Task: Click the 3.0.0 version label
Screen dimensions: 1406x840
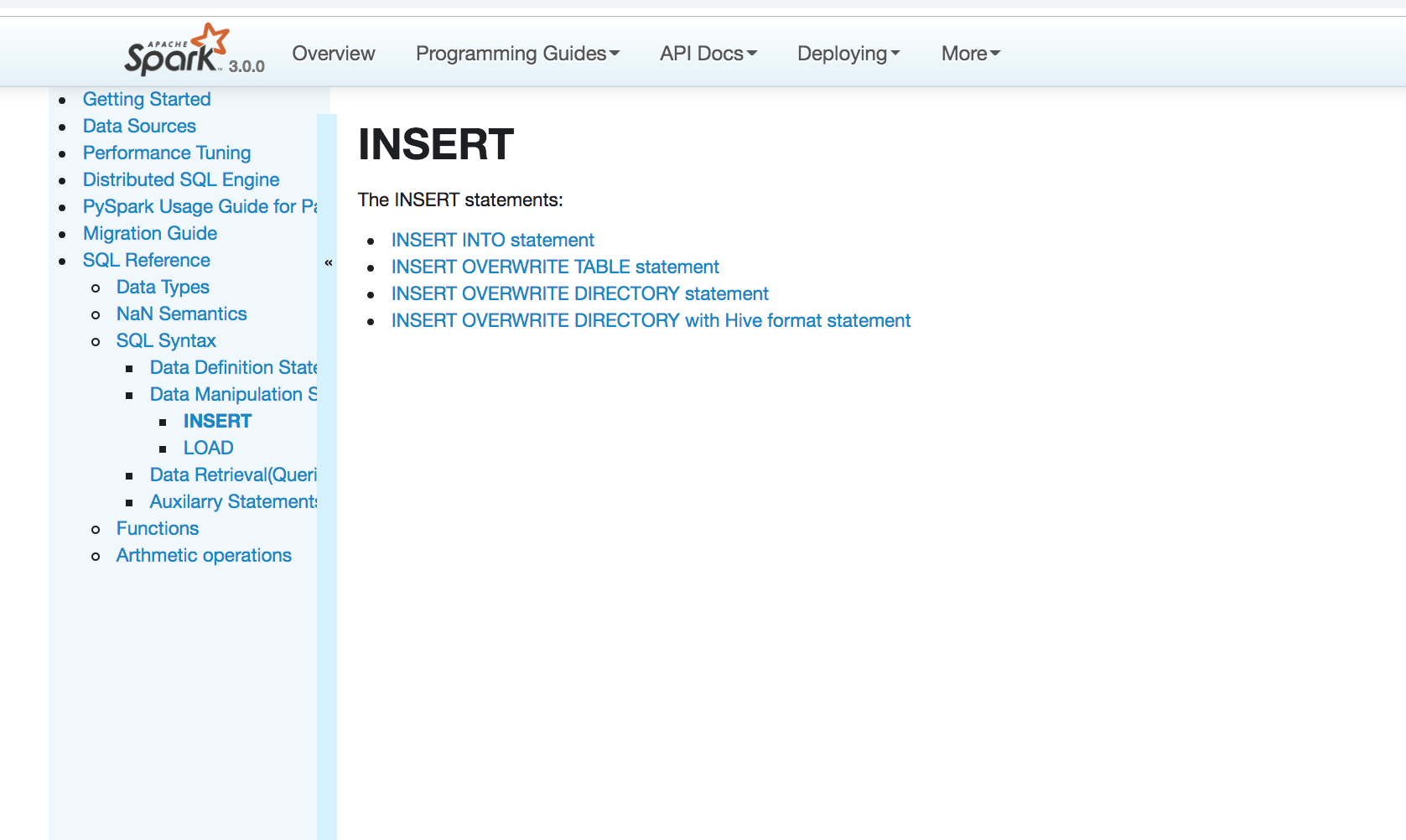Action: click(246, 66)
